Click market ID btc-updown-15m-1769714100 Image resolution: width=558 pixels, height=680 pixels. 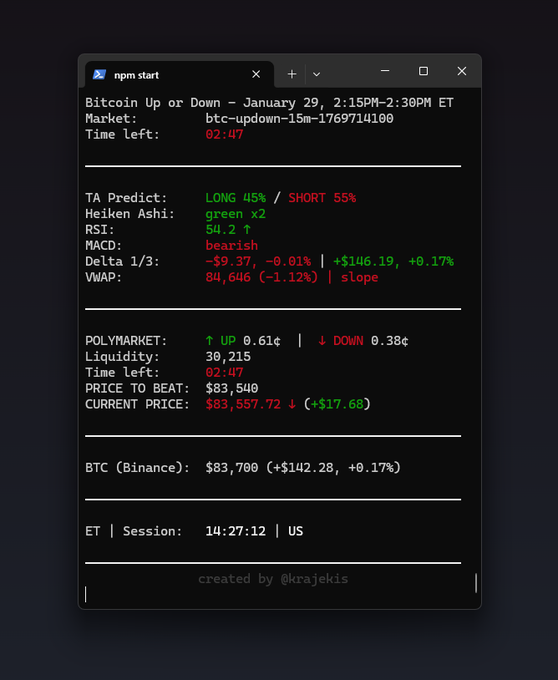click(x=300, y=118)
